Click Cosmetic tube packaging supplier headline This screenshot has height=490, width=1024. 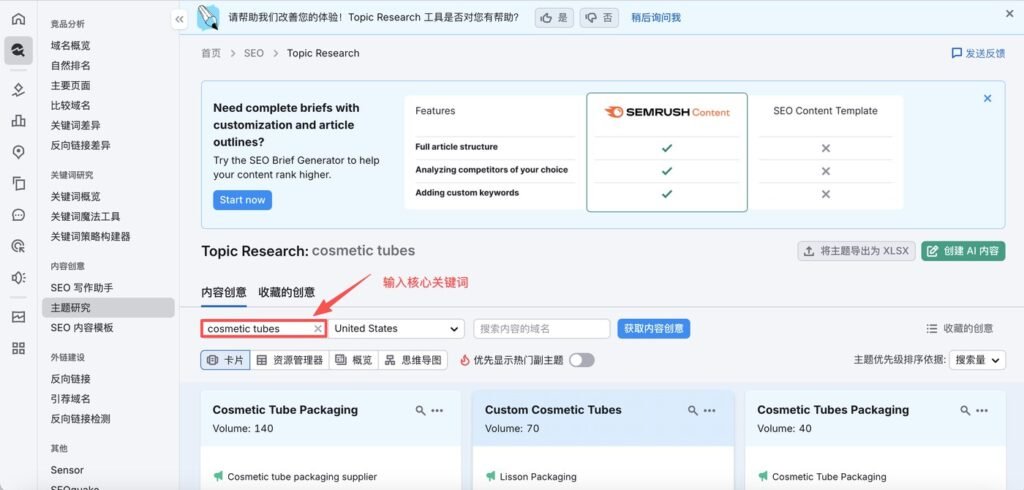302,477
